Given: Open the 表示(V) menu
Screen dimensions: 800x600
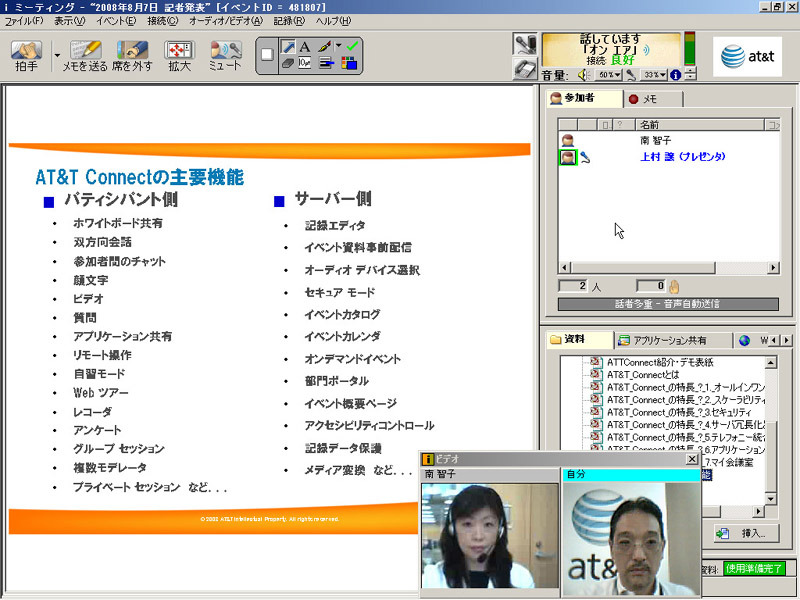Looking at the screenshot, I should tap(70, 21).
